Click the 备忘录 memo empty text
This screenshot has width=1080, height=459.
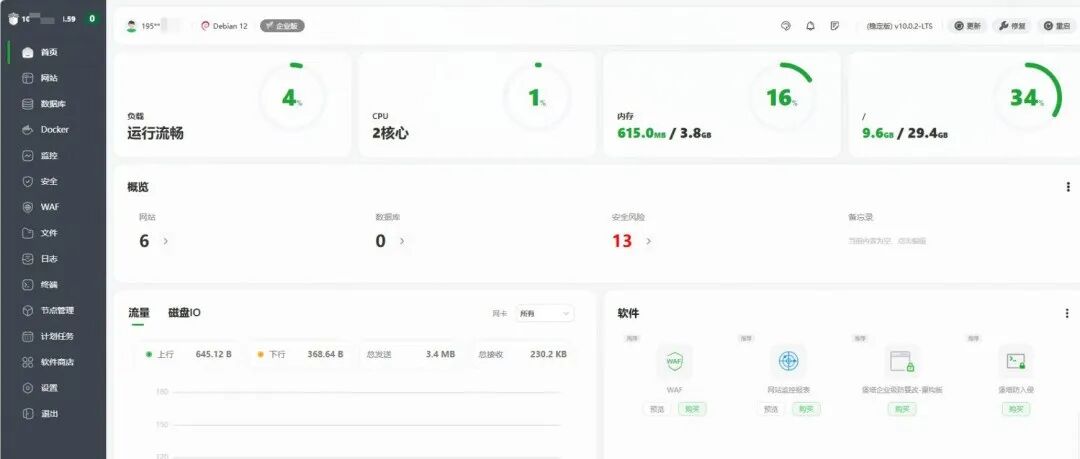click(x=887, y=241)
